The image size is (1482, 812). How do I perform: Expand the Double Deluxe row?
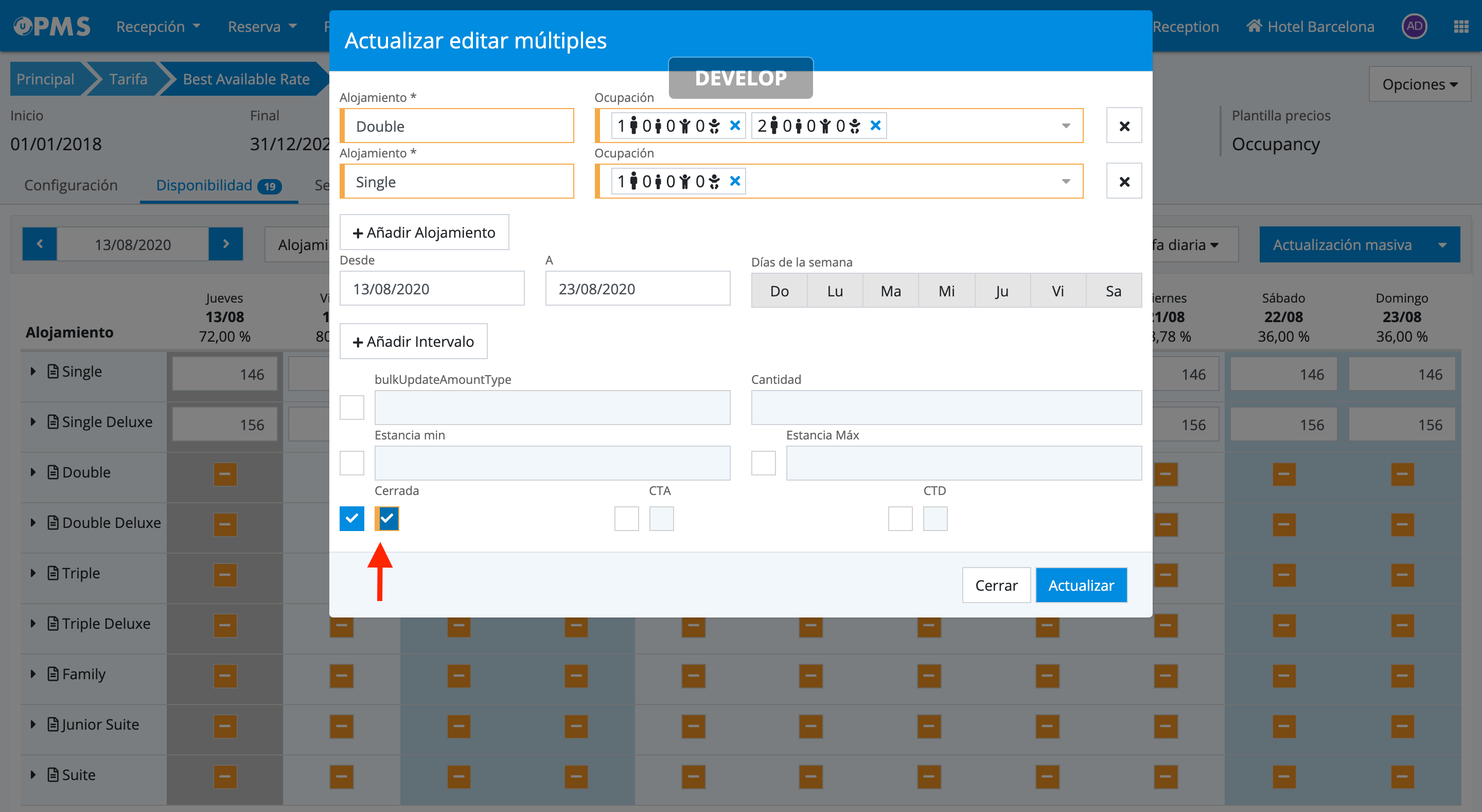(x=33, y=522)
